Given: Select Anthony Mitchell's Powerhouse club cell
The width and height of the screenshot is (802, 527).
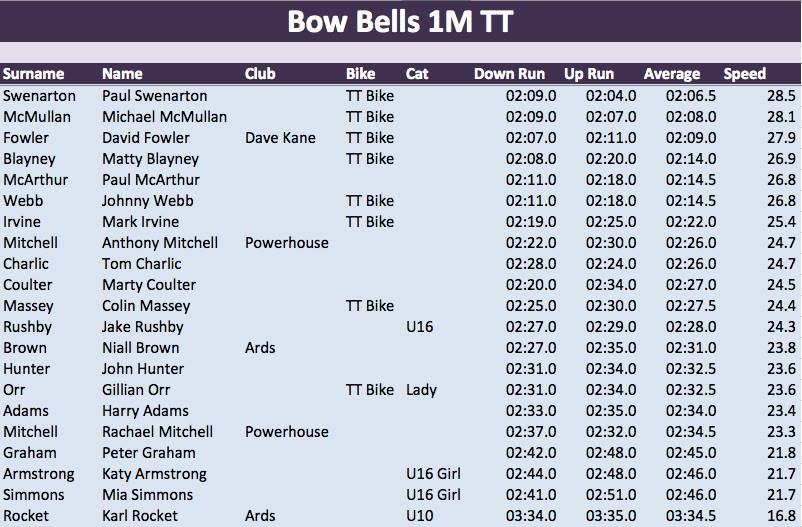Looking at the screenshot, I should point(286,243).
